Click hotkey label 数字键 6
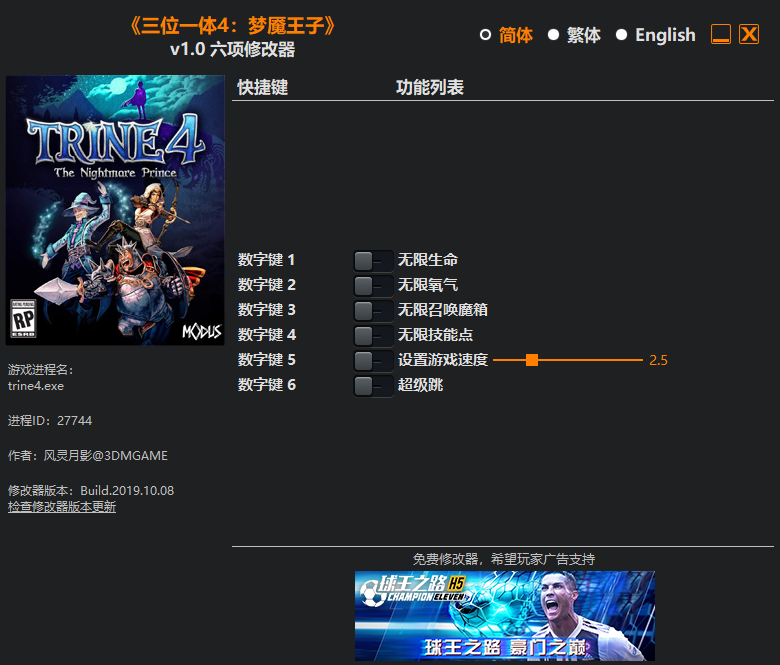780x665 pixels. (x=267, y=384)
